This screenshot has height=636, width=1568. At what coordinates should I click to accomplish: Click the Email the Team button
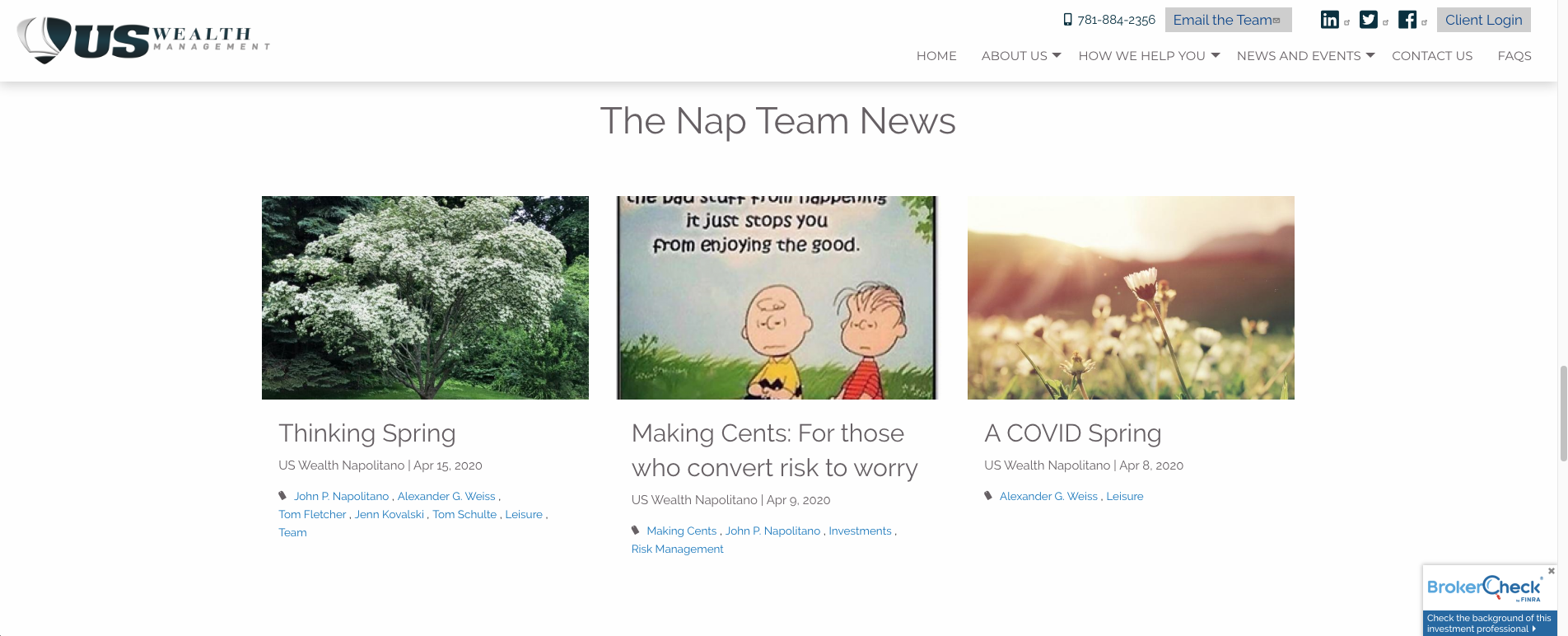pos(1228,20)
